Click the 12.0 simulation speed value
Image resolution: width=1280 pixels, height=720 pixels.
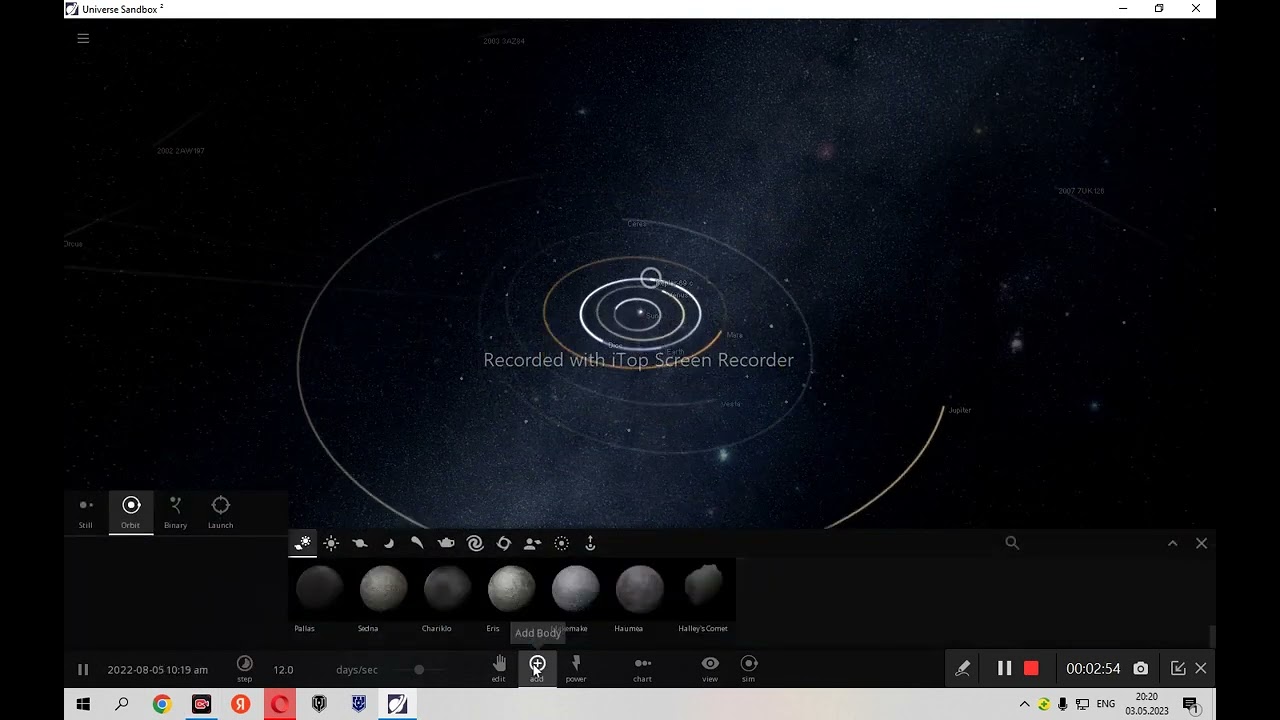pyautogui.click(x=283, y=670)
